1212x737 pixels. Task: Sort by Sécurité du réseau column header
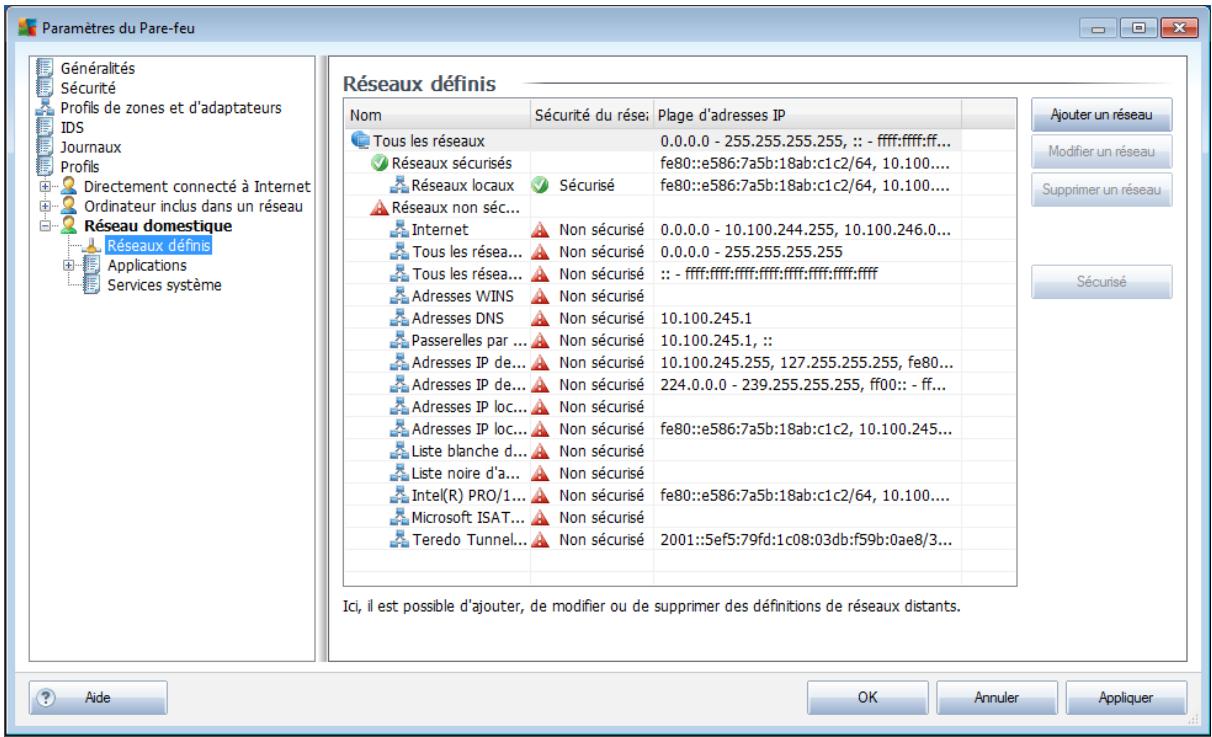click(x=592, y=114)
